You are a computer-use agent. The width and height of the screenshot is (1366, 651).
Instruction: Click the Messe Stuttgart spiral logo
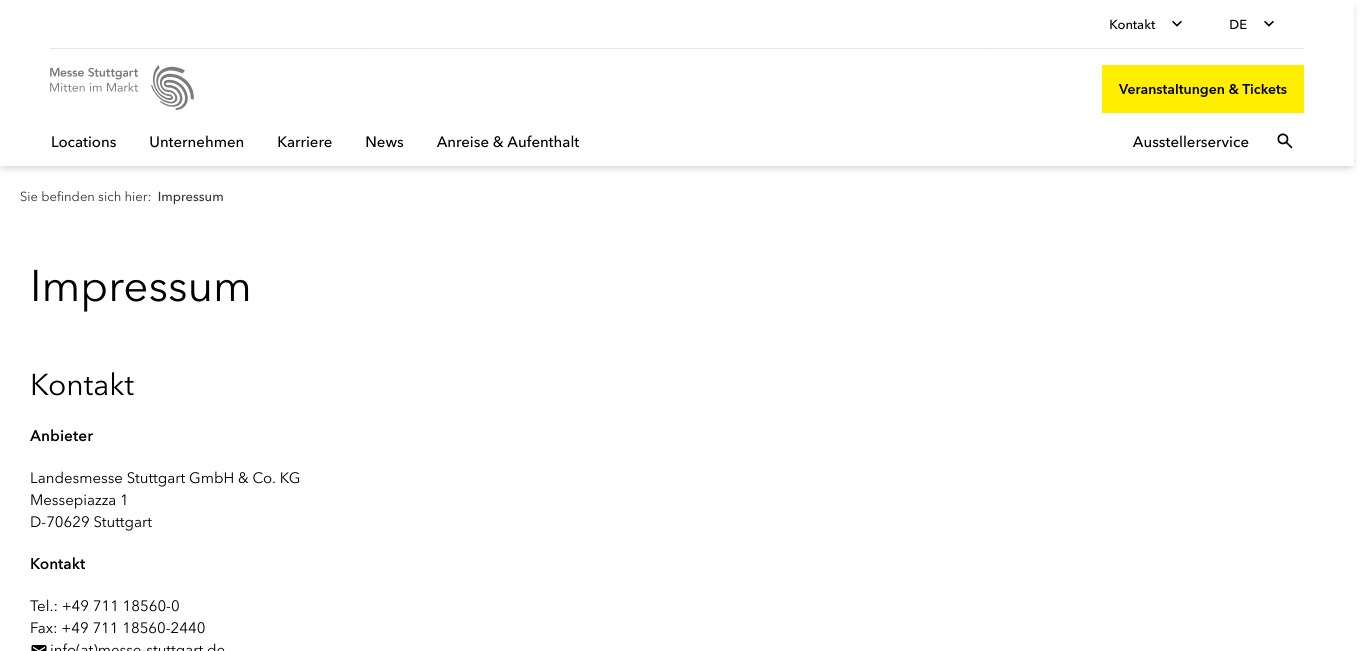(173, 88)
